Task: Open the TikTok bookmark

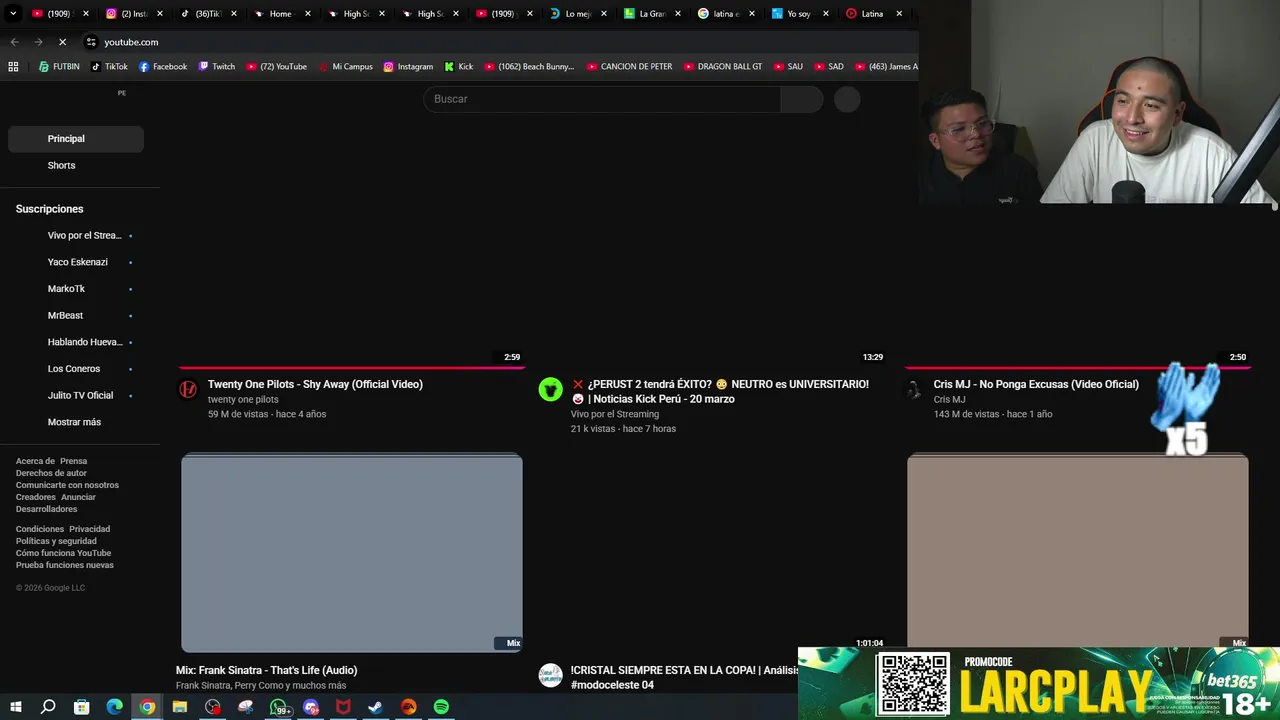Action: 109,67
